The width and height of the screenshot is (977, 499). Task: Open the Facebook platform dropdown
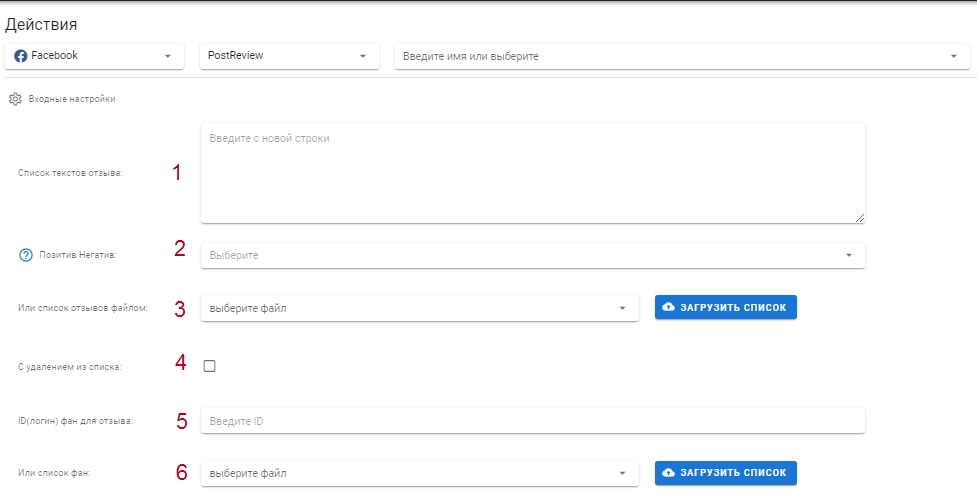(x=95, y=56)
